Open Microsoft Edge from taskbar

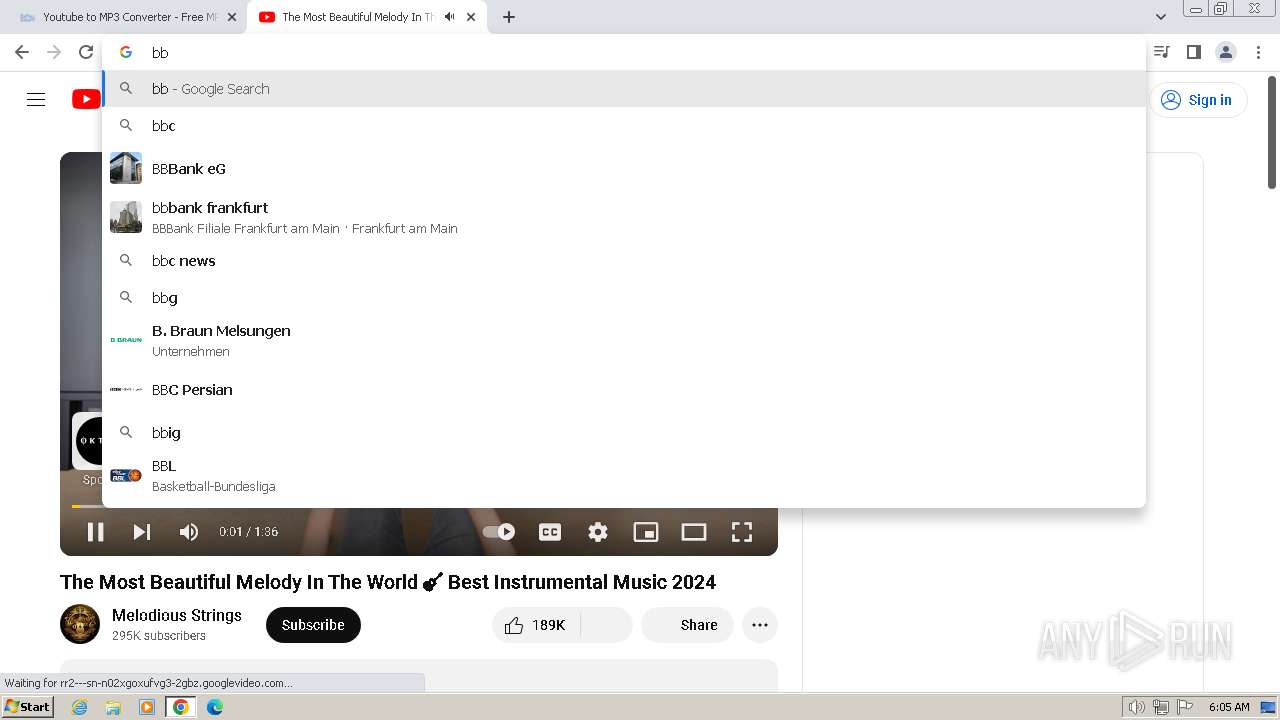pos(215,707)
